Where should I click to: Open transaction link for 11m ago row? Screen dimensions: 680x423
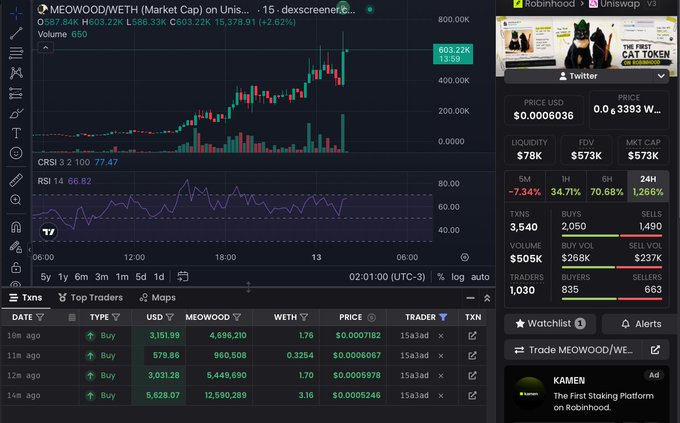pyautogui.click(x=472, y=355)
